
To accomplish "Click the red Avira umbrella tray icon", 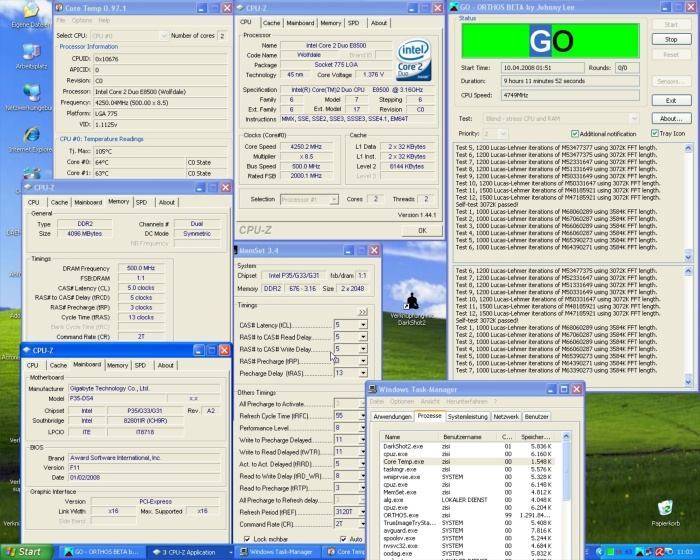I will tap(659, 552).
